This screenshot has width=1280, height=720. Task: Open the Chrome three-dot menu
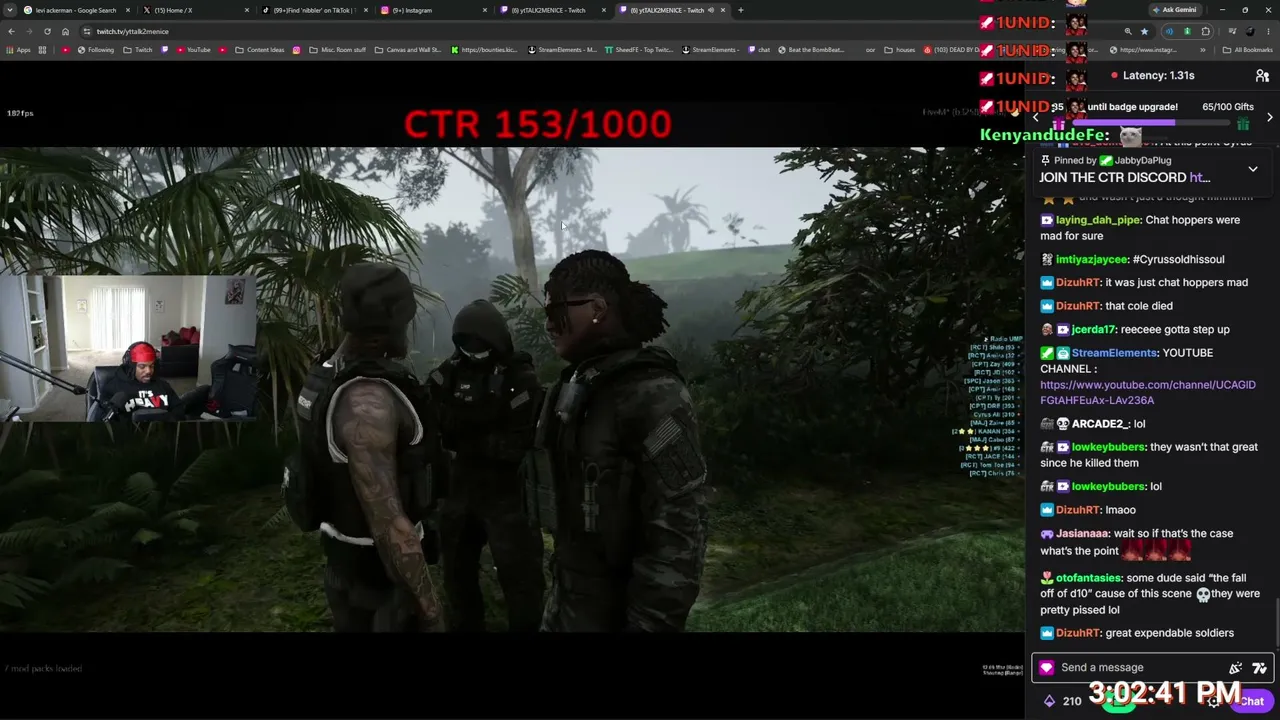click(1268, 31)
